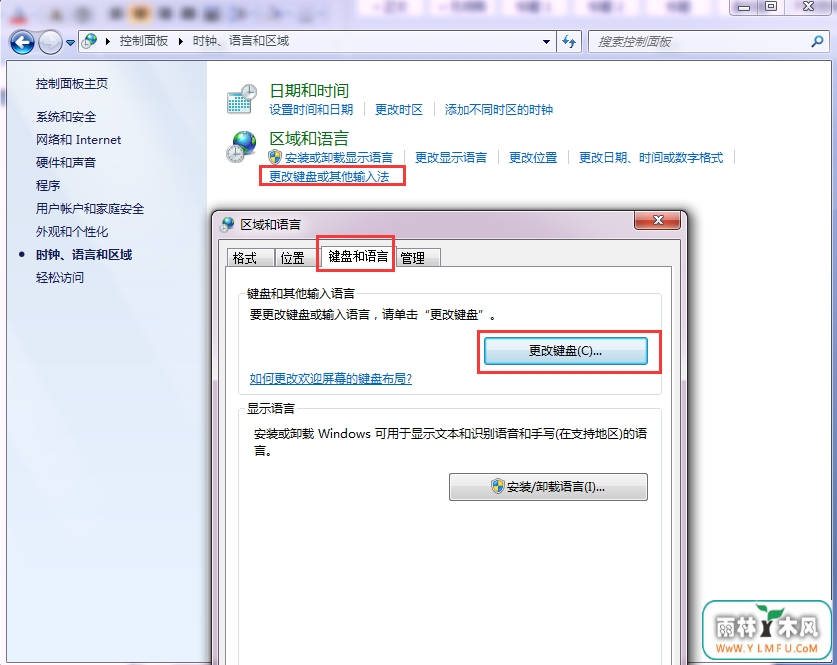837x665 pixels.
Task: Minimize the Control Panel window
Action: [744, 7]
